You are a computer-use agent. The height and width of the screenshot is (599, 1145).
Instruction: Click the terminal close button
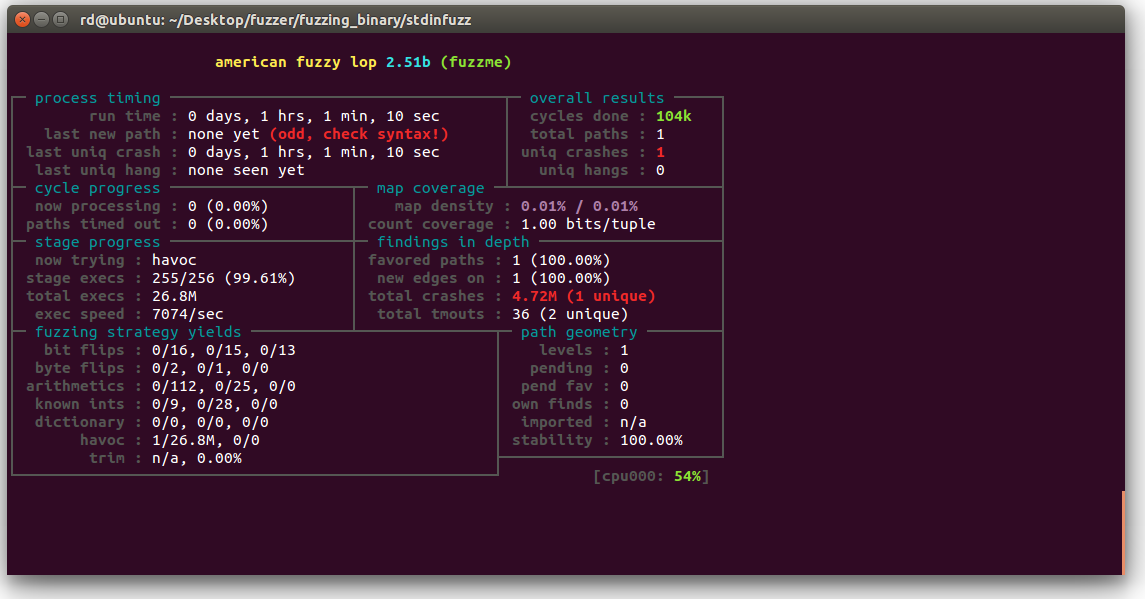(23, 20)
